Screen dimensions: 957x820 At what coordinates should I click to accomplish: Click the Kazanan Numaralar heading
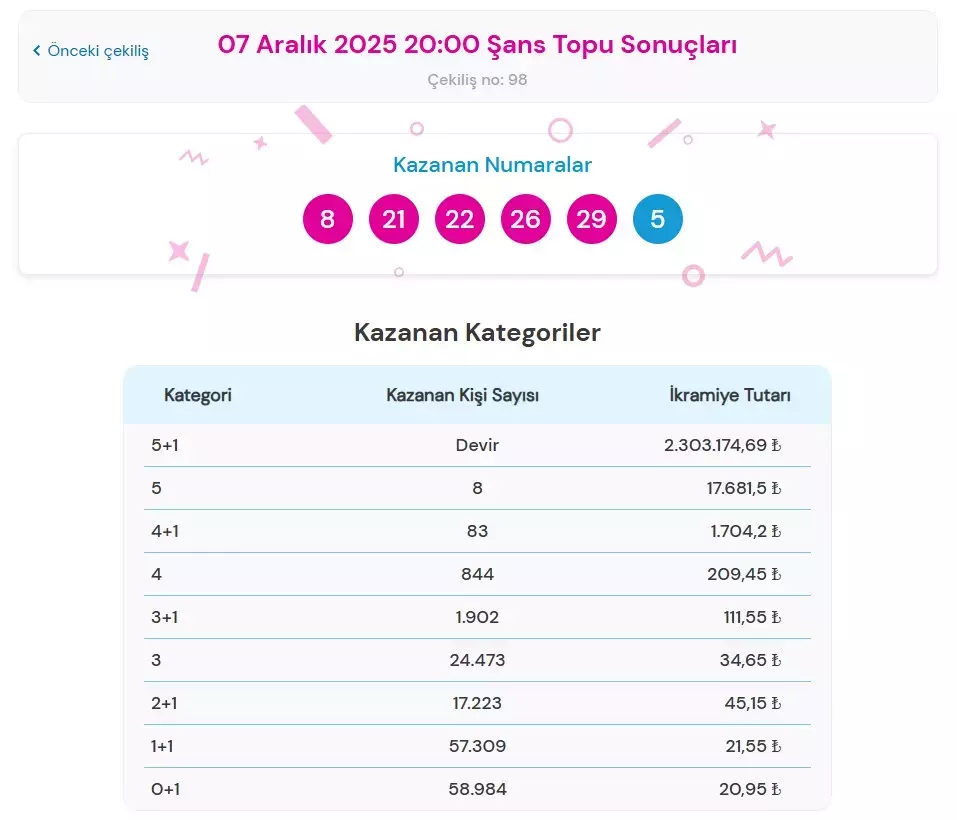494,164
